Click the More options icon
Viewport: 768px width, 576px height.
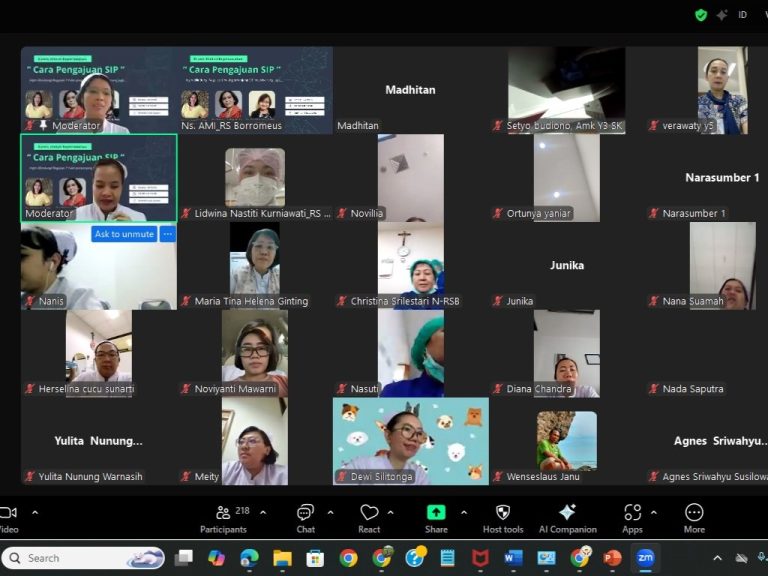694,514
